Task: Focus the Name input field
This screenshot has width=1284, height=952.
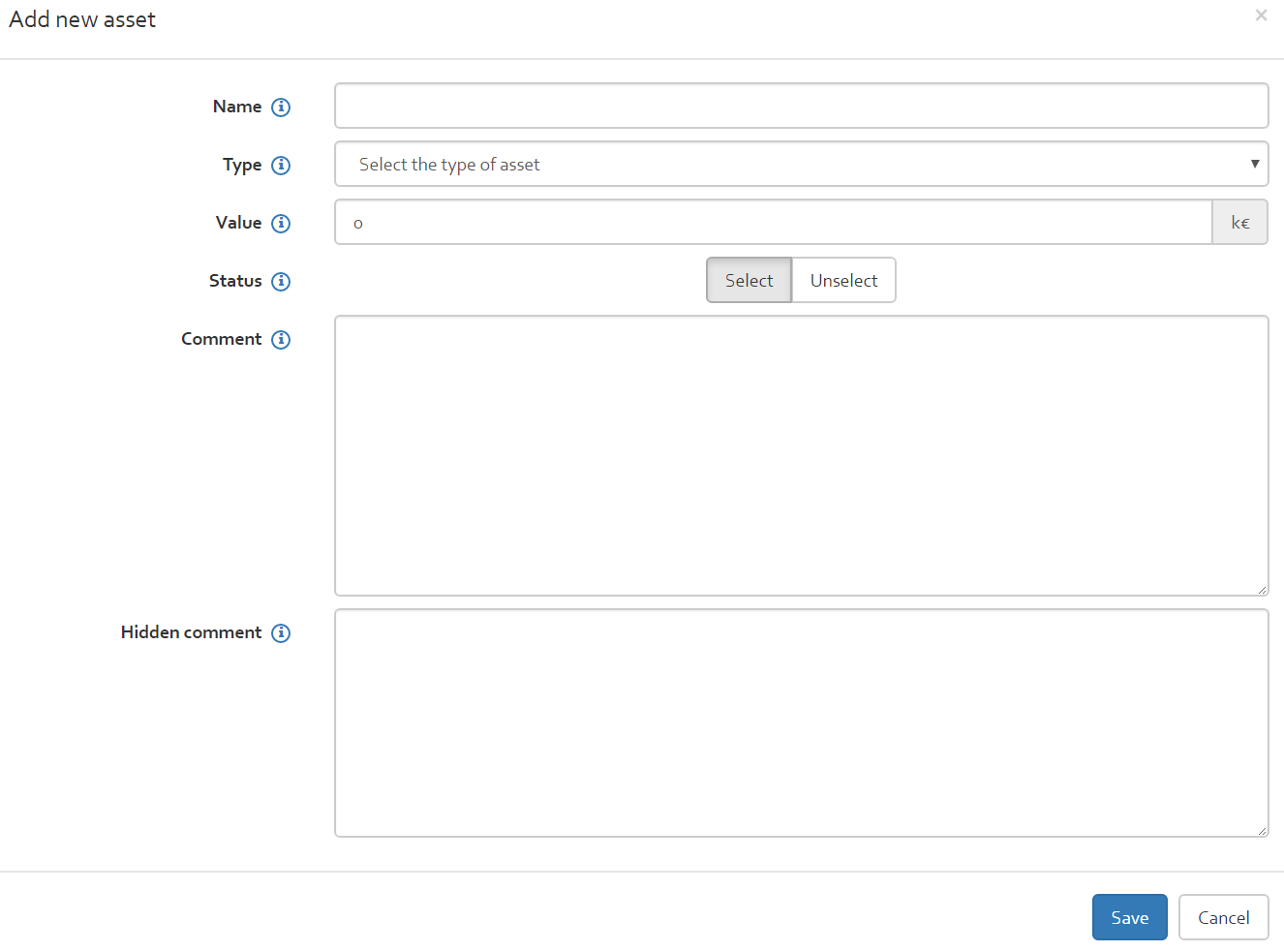Action: pyautogui.click(x=801, y=106)
